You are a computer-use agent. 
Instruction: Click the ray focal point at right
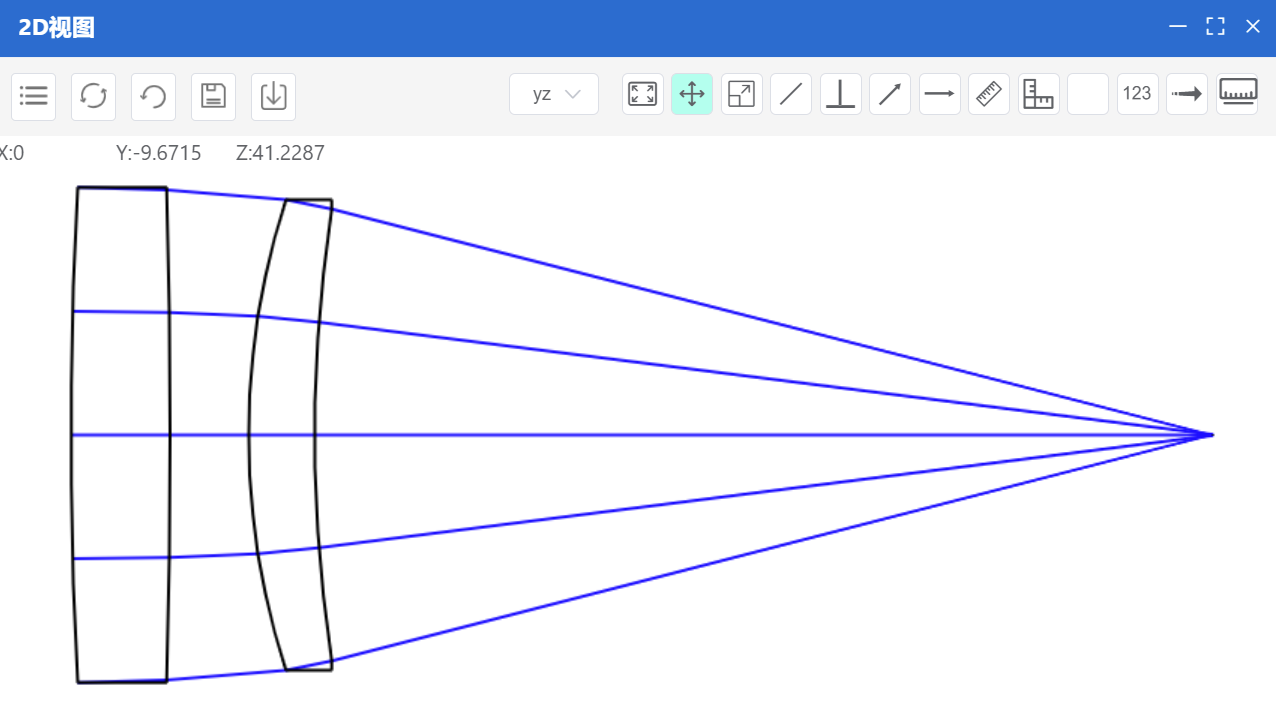1212,435
